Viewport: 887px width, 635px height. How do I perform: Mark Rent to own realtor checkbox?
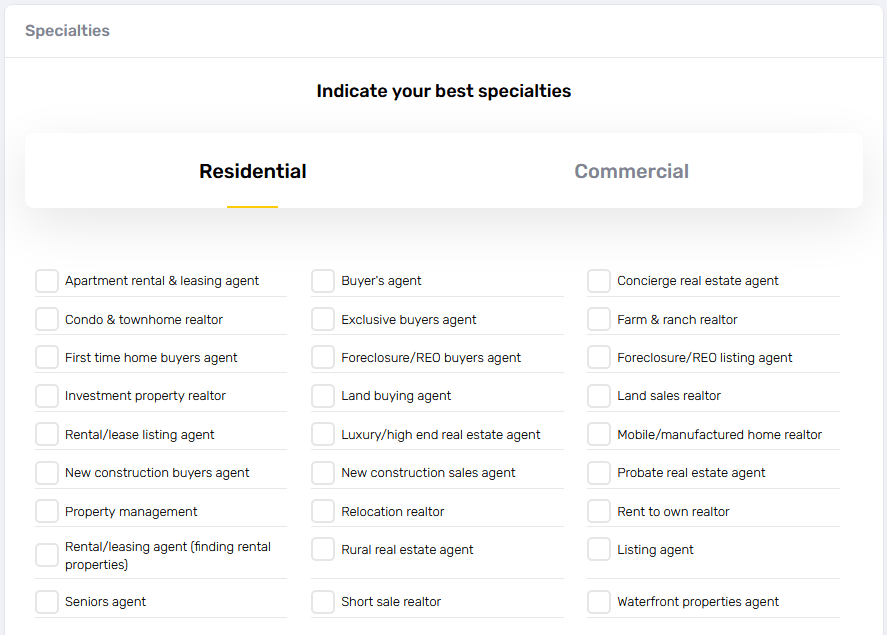click(599, 512)
